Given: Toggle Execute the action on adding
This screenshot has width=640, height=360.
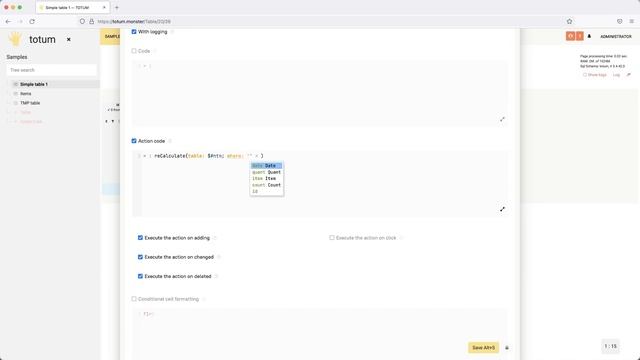Looking at the screenshot, I should pyautogui.click(x=140, y=238).
